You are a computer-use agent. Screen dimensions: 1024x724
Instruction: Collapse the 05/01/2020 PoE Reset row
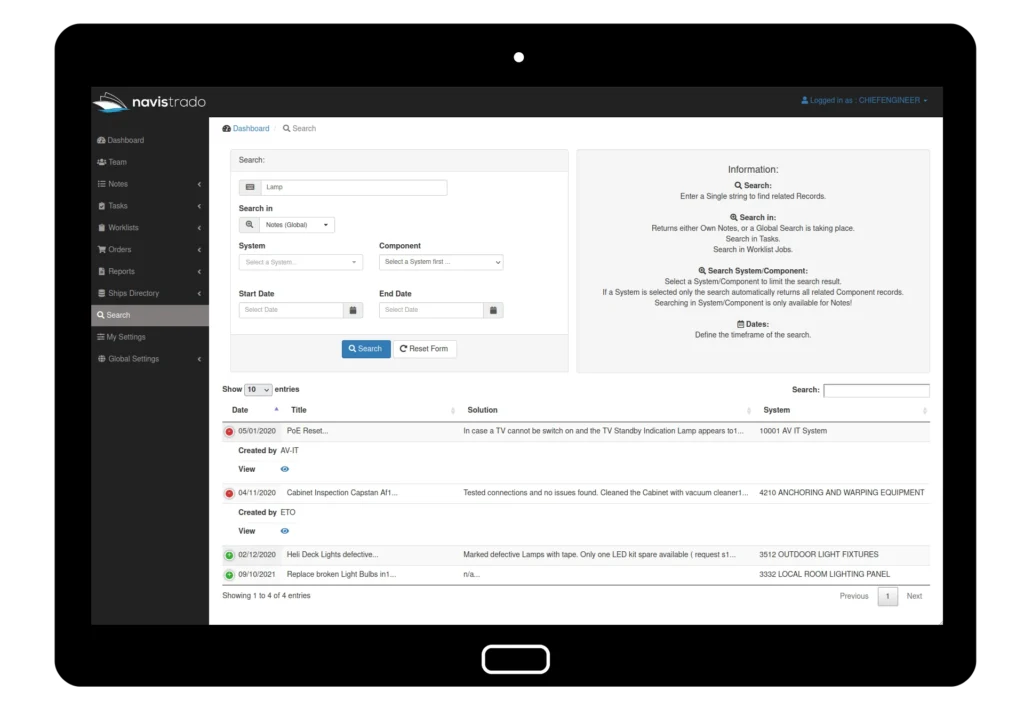click(229, 432)
